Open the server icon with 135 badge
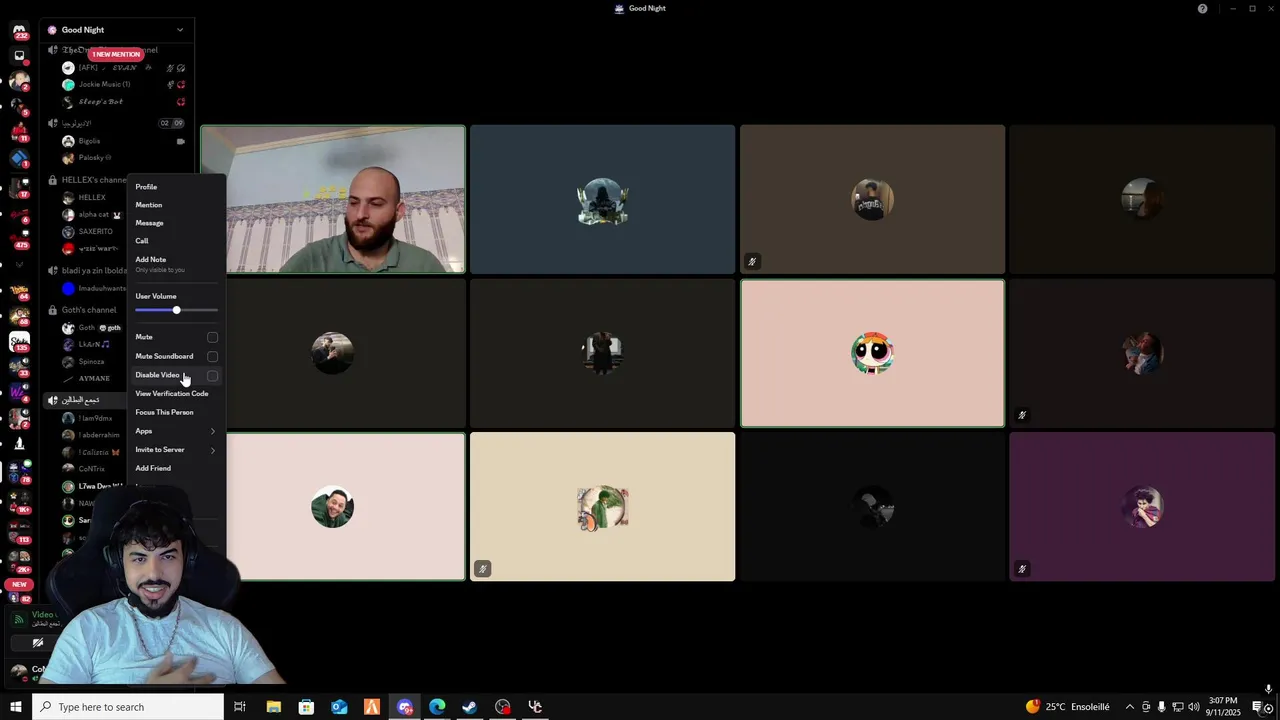Screen dimensions: 1280x720 [x=19, y=342]
